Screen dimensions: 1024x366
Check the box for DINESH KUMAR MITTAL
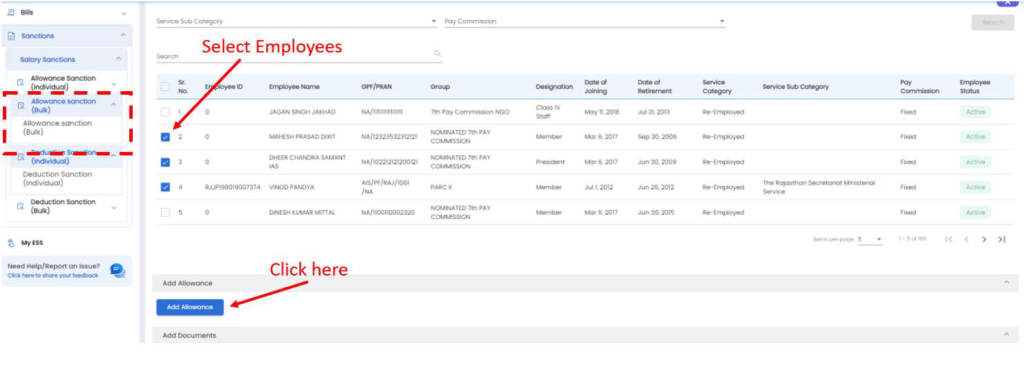[x=165, y=212]
